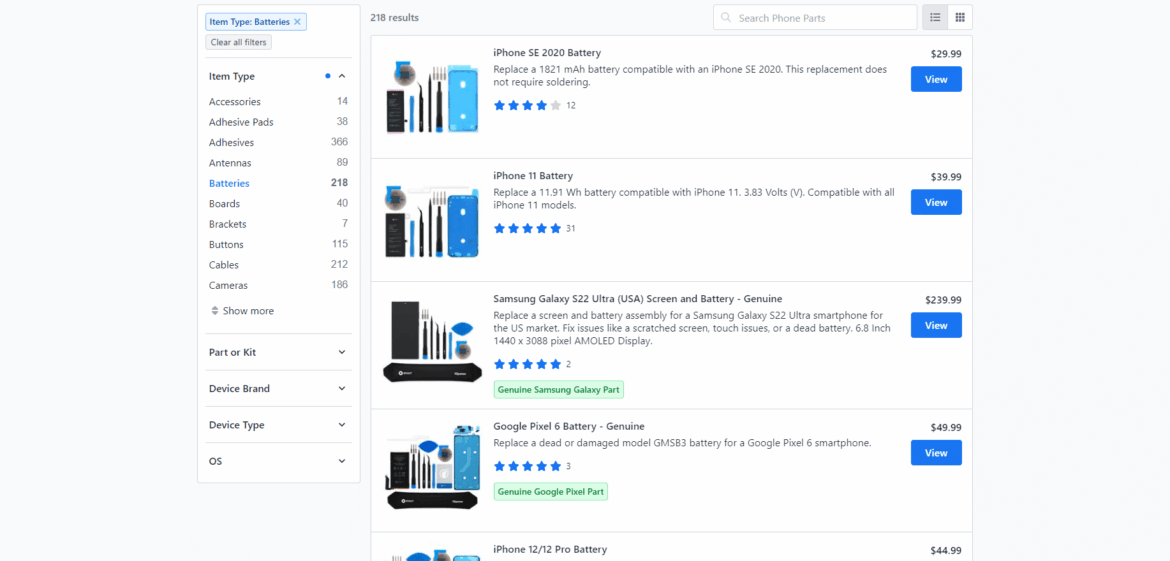Open the Google Pixel 6 Battery title link
The image size is (1170, 561).
(568, 427)
